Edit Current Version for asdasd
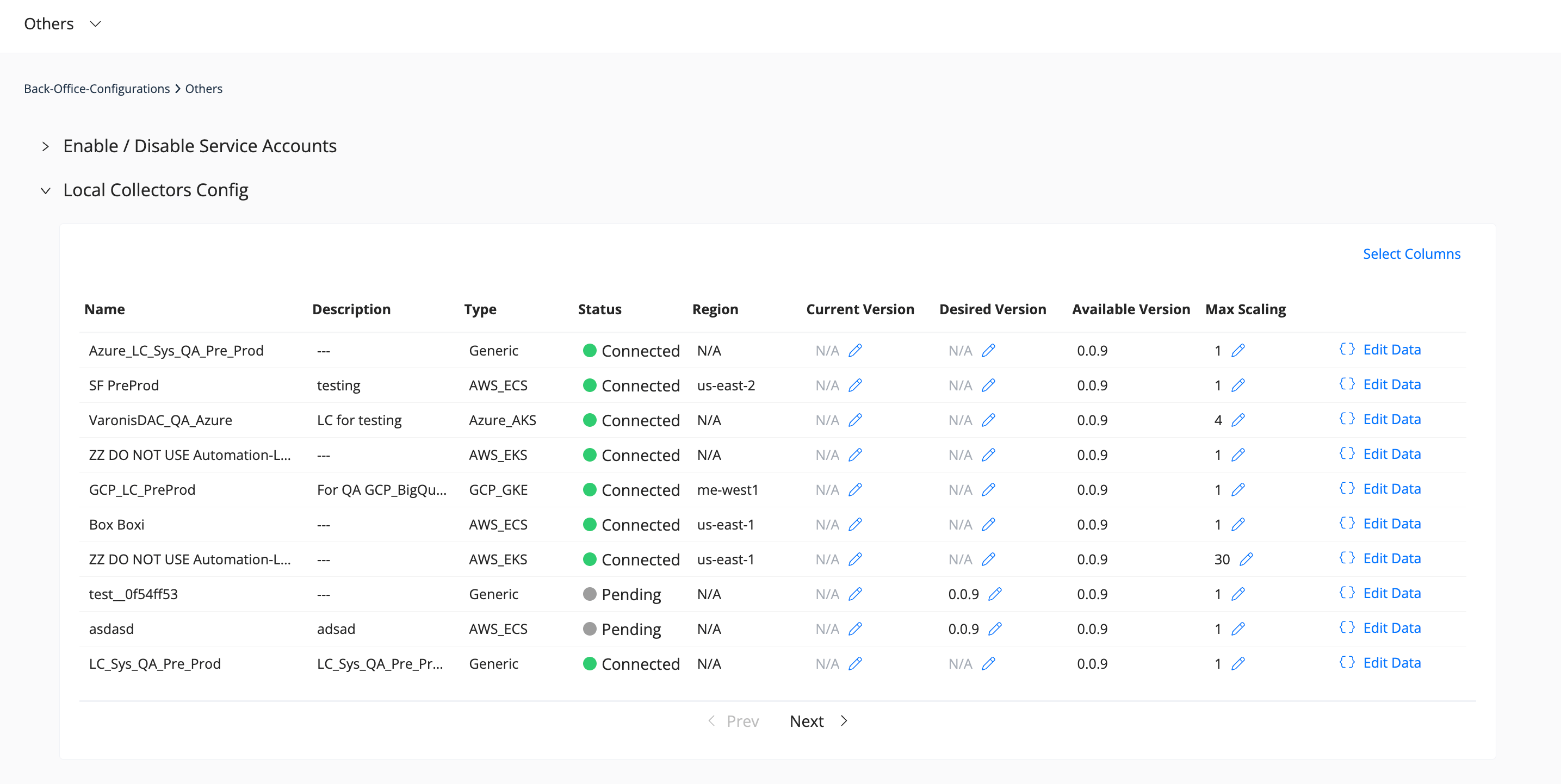 [855, 629]
